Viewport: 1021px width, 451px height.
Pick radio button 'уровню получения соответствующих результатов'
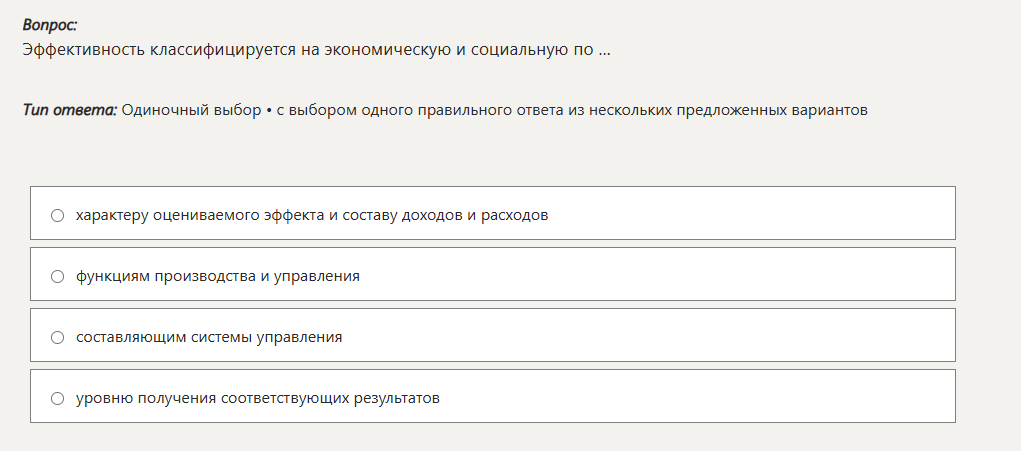click(x=57, y=398)
